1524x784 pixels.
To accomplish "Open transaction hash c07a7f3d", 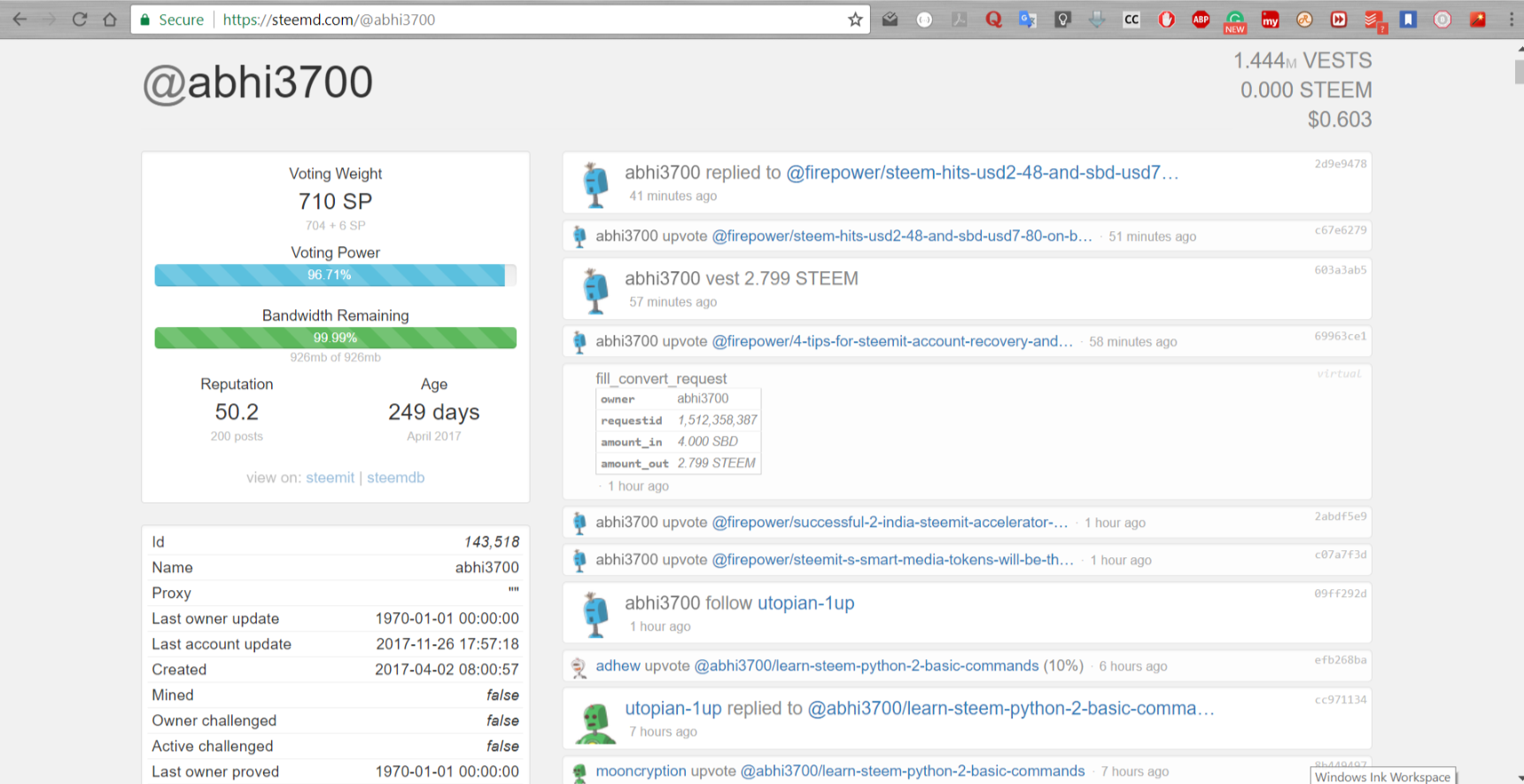I will point(1341,555).
